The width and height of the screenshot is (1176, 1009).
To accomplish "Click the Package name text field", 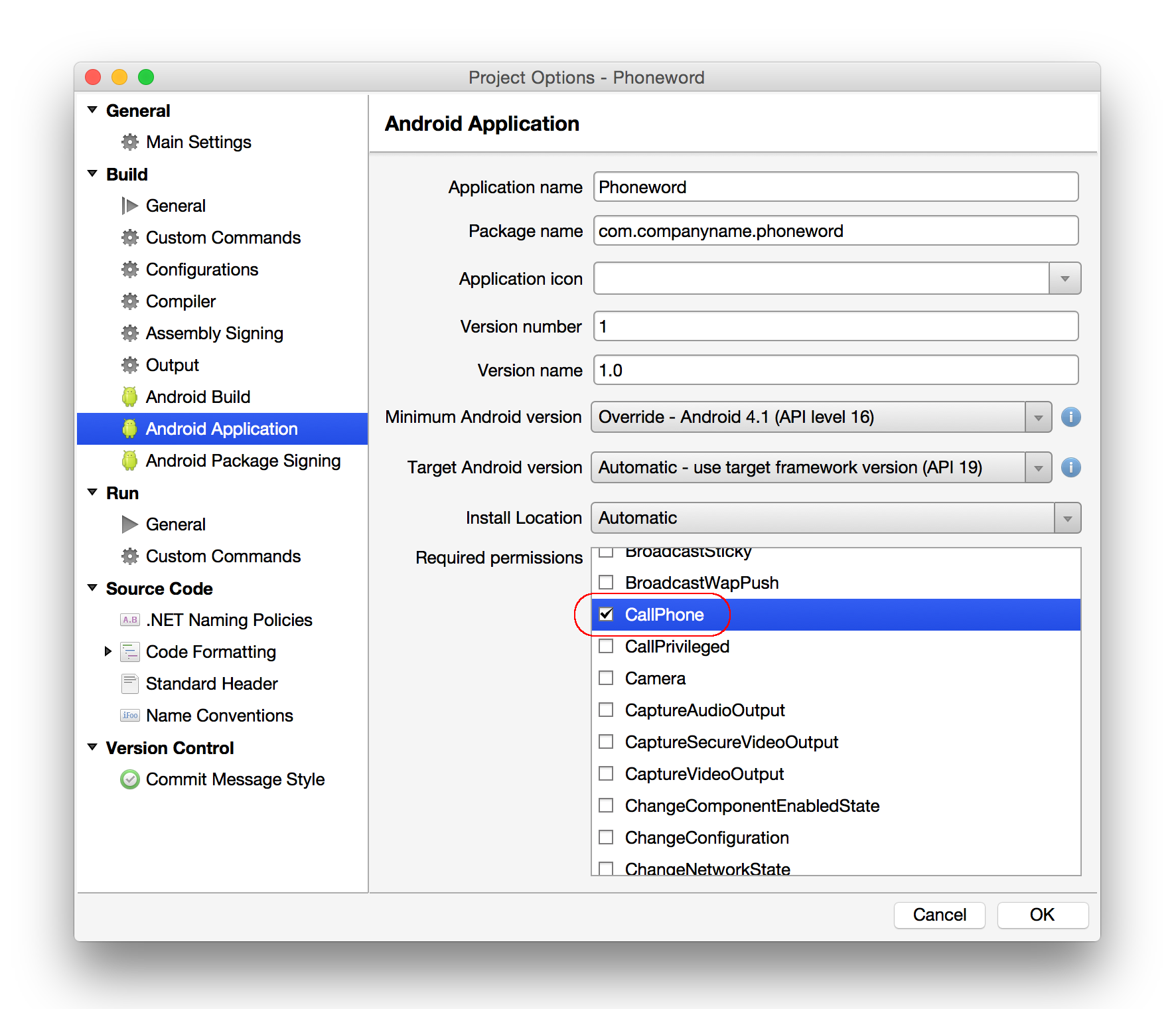I will click(x=835, y=231).
